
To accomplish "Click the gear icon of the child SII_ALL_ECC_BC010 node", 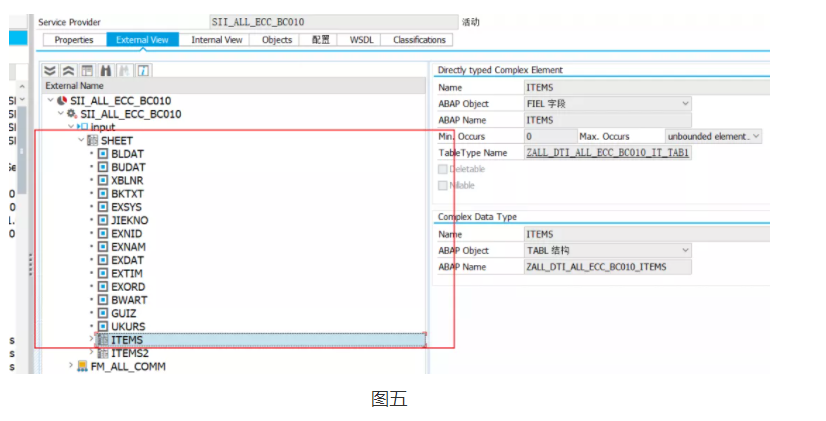I will (x=72, y=114).
